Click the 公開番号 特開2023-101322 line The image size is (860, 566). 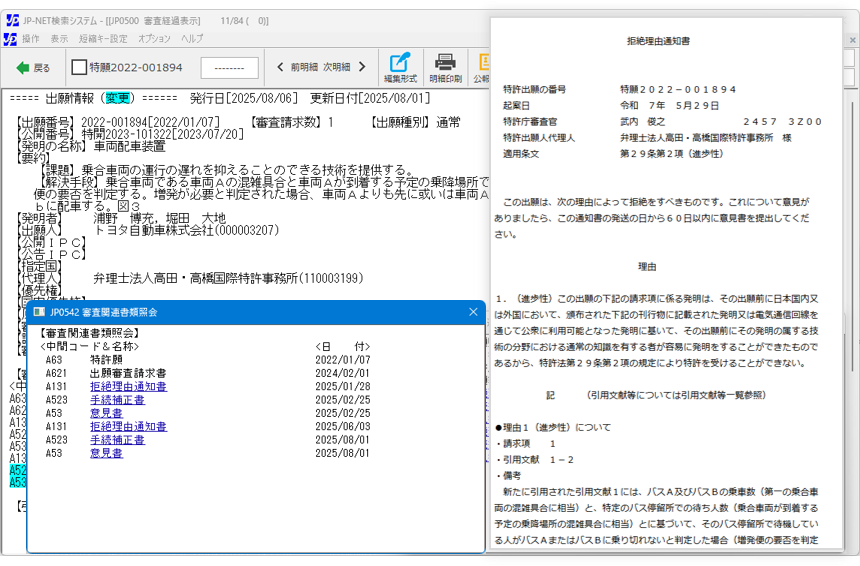(x=130, y=134)
